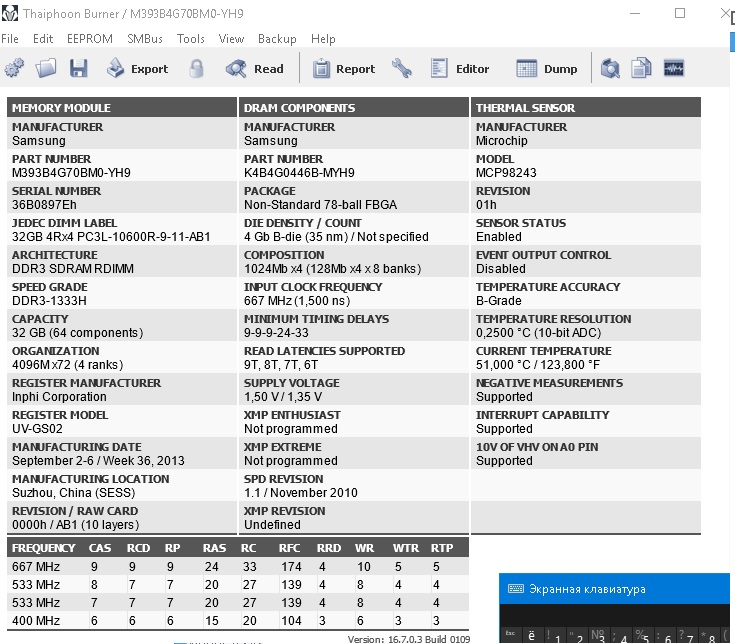This screenshot has width=735, height=644.
Task: Click the version 16.7.0.3 Build 0109 text
Action: click(x=408, y=639)
